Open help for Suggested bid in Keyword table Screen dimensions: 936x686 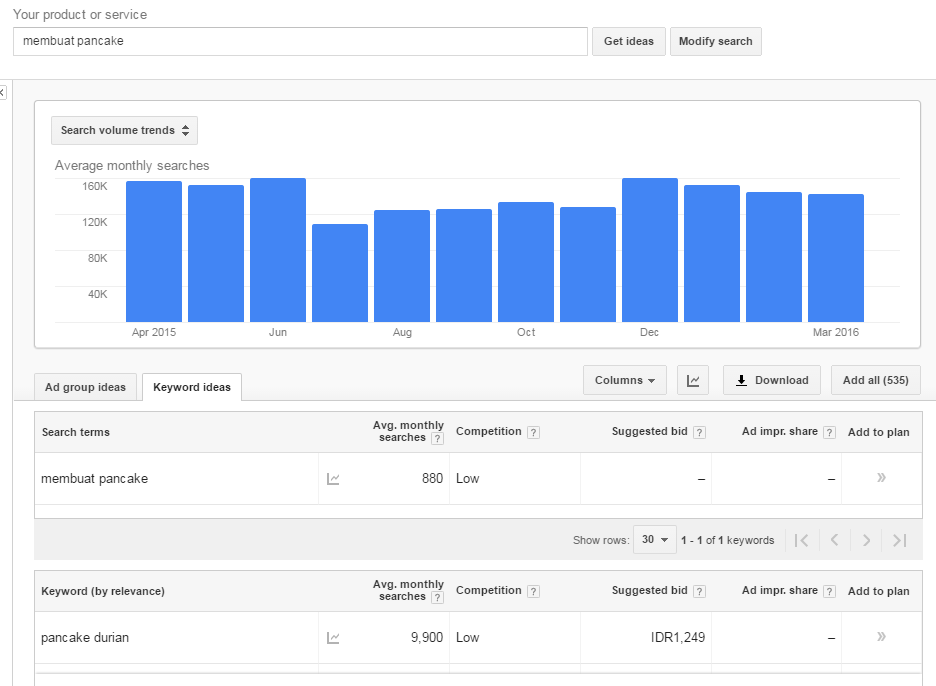click(x=700, y=591)
